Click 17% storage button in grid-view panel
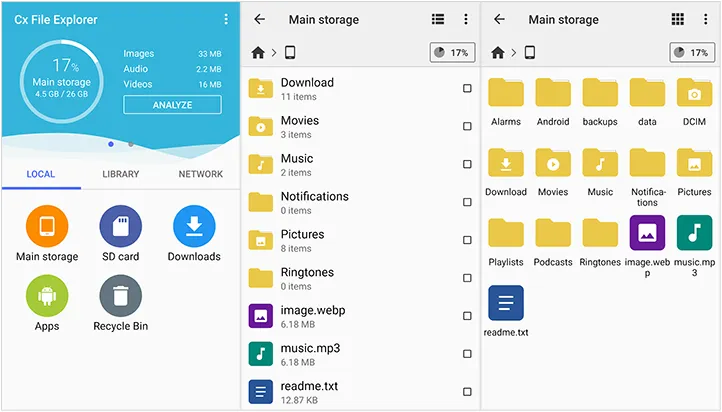Image resolution: width=722 pixels, height=412 pixels. coord(692,52)
